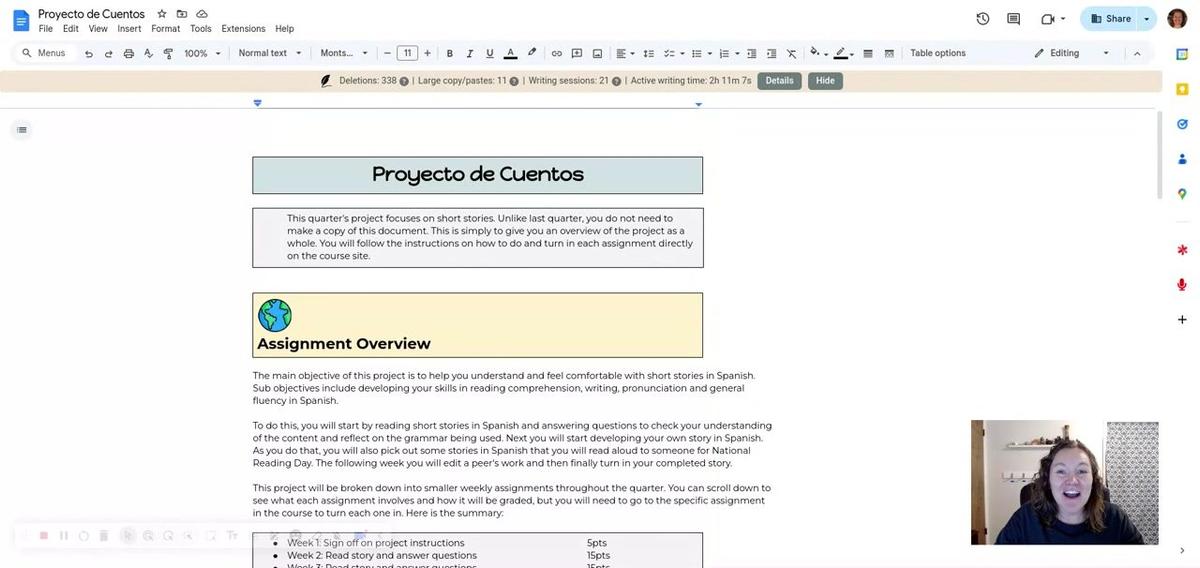1200x568 pixels.
Task: Open the File menu
Action: [x=46, y=29]
